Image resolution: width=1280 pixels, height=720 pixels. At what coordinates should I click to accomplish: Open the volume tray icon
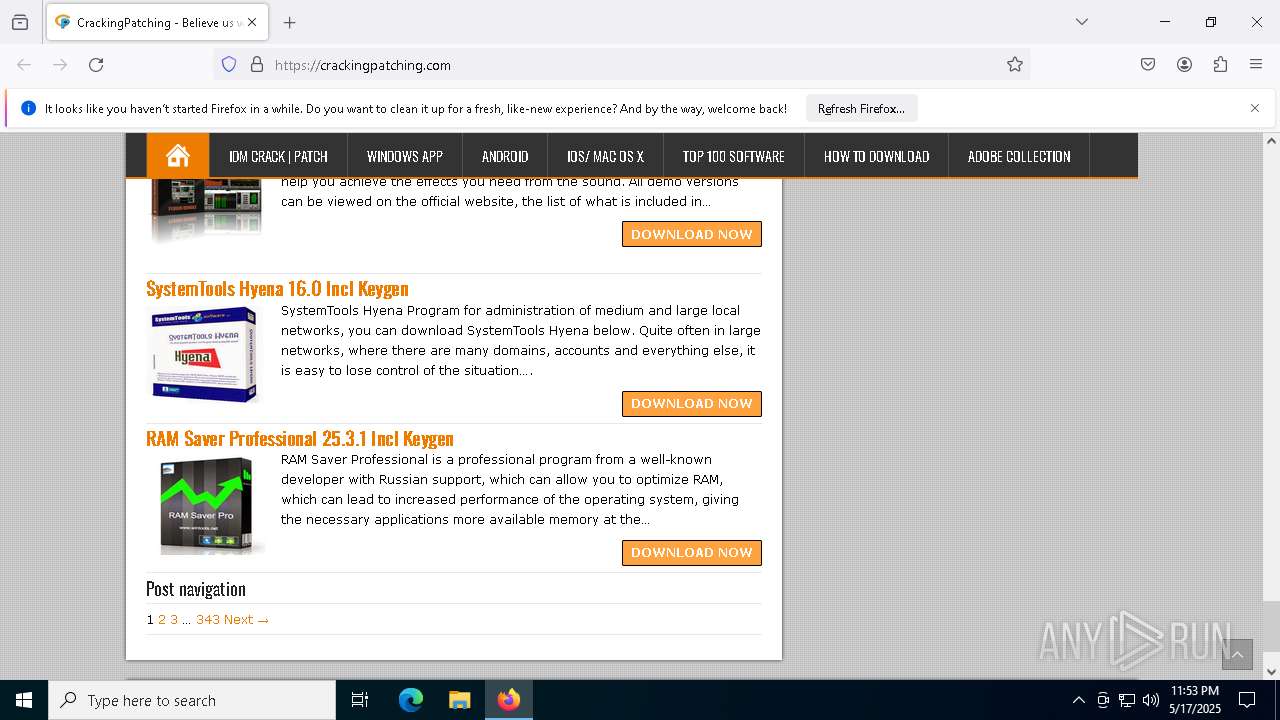(1151, 700)
